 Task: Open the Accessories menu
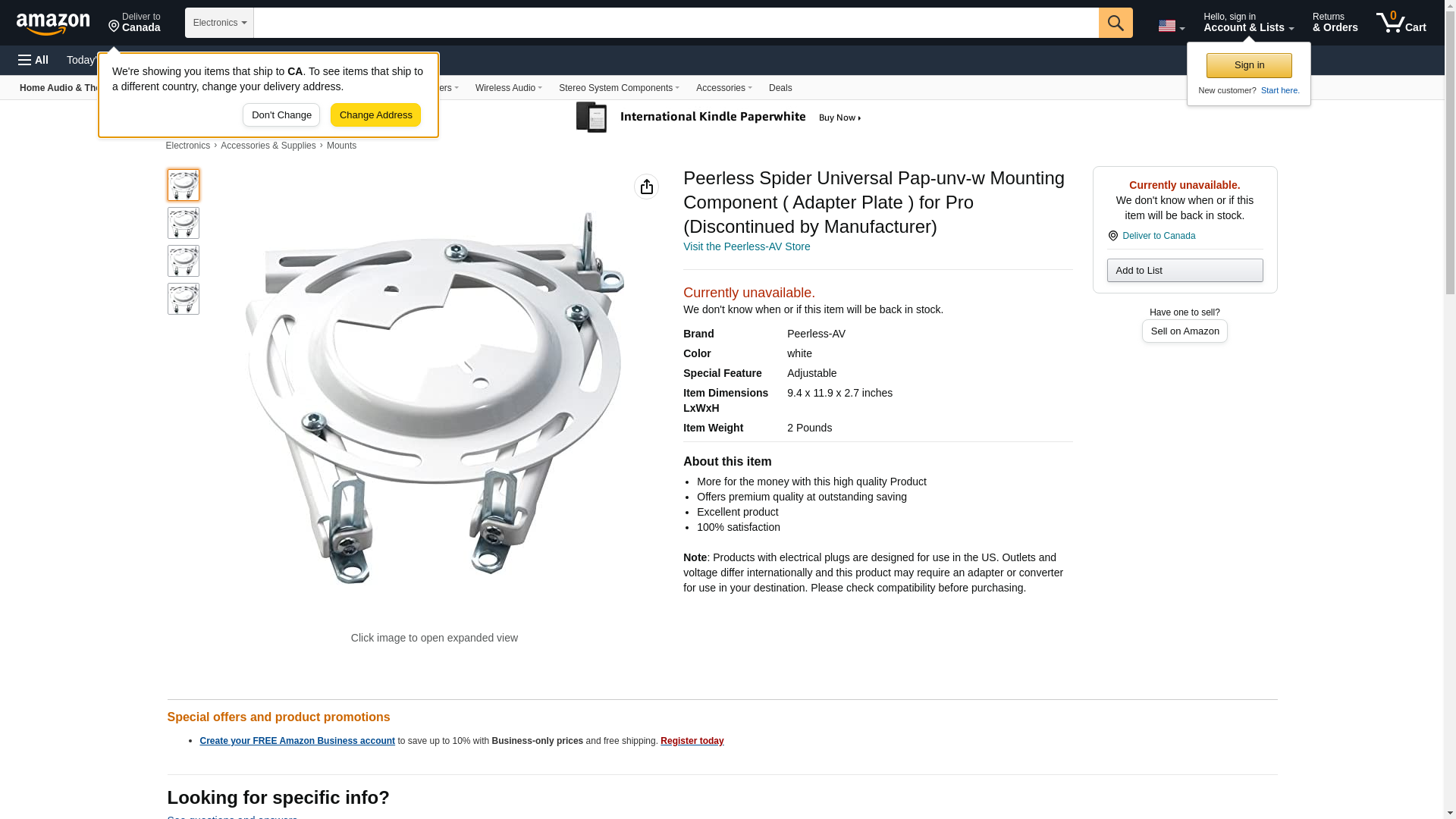click(723, 88)
